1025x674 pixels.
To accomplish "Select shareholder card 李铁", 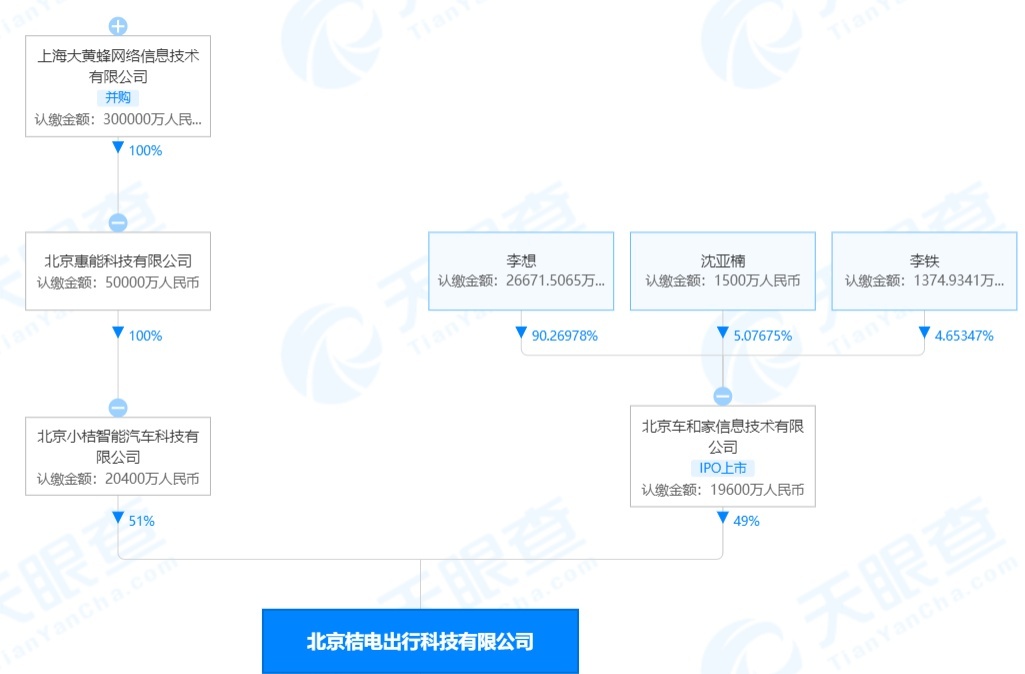I will (924, 271).
